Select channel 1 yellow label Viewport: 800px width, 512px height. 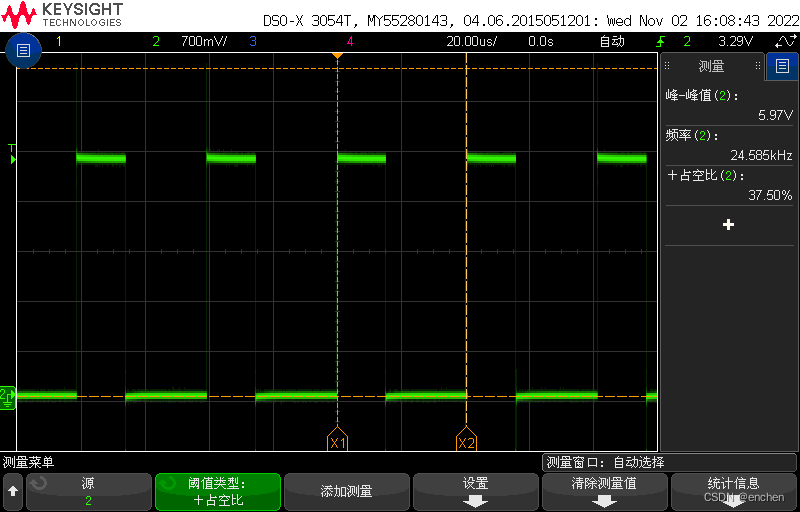pos(59,41)
